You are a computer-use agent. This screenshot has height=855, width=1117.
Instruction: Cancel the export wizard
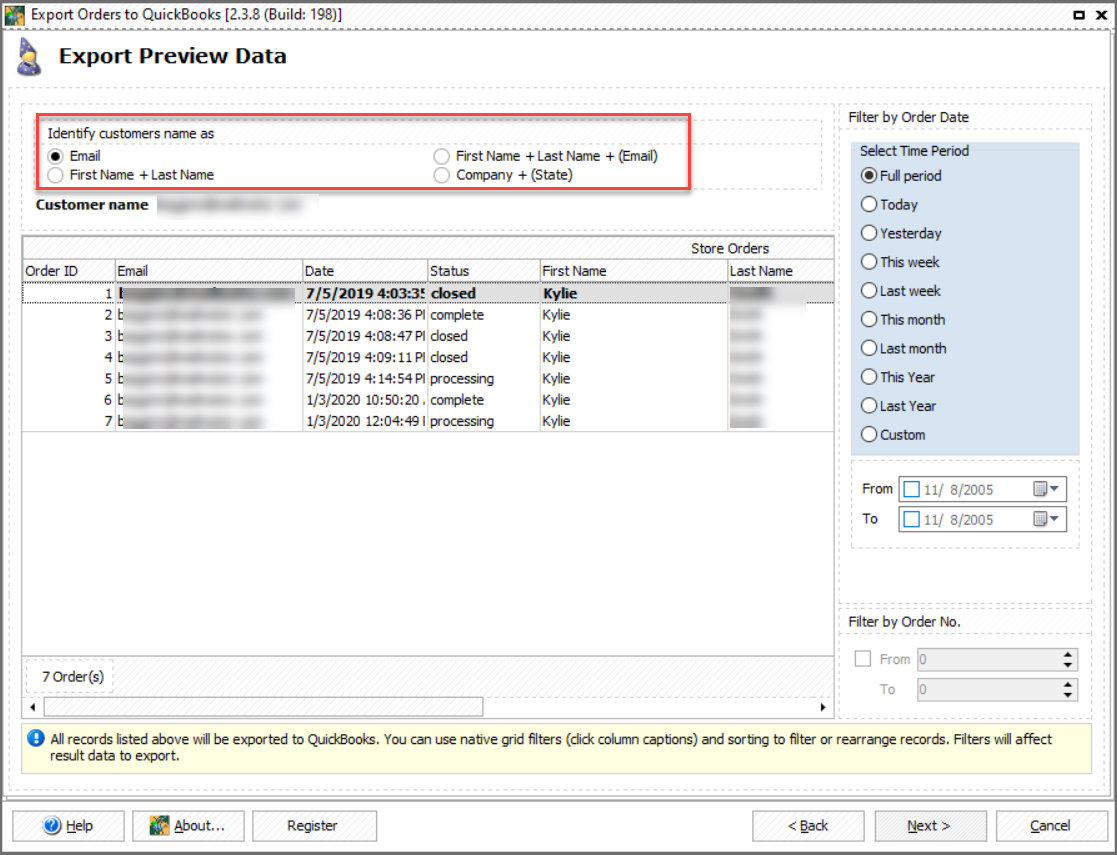(x=1051, y=825)
